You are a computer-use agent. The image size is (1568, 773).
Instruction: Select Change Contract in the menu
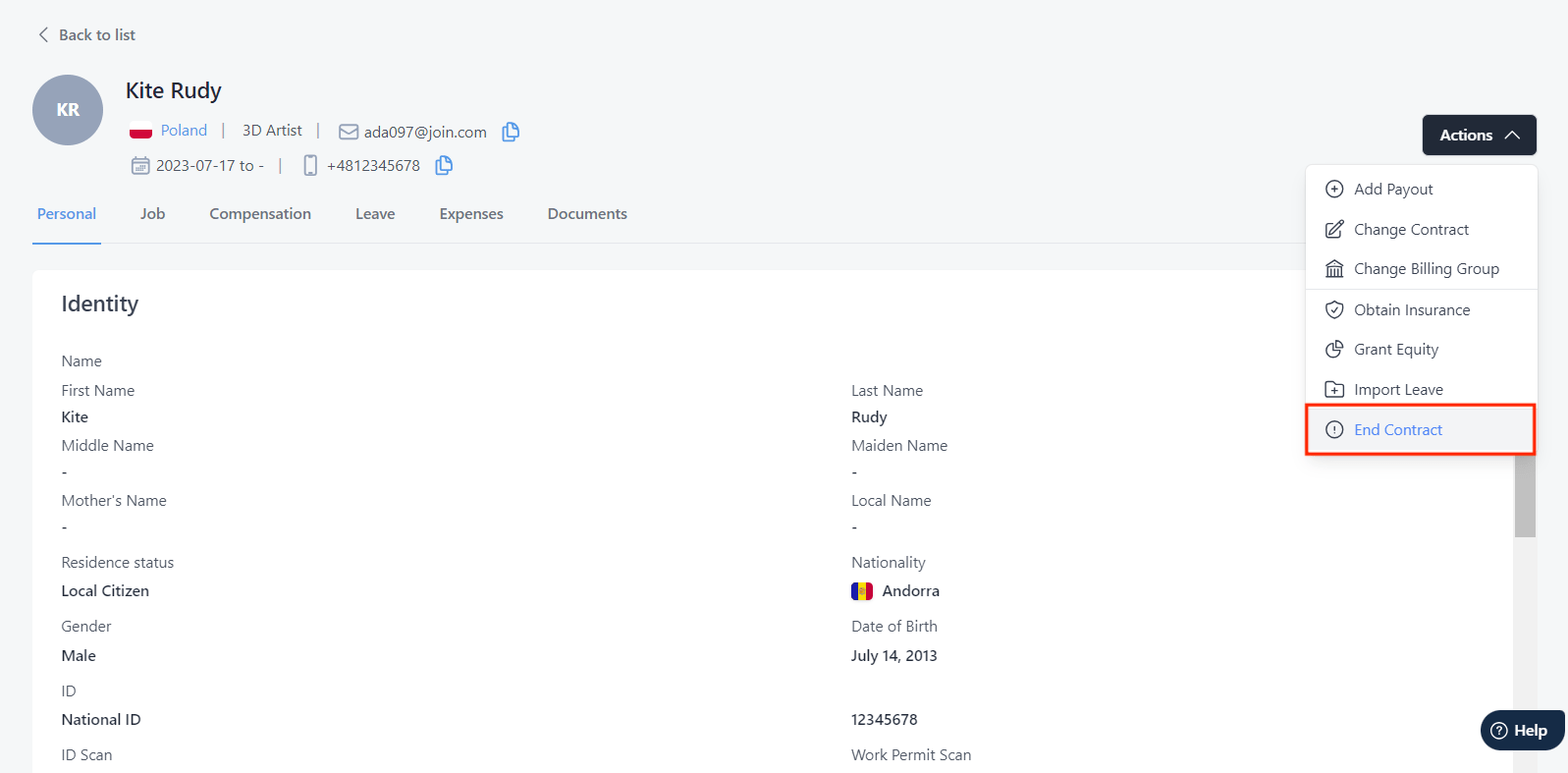tap(1421, 229)
